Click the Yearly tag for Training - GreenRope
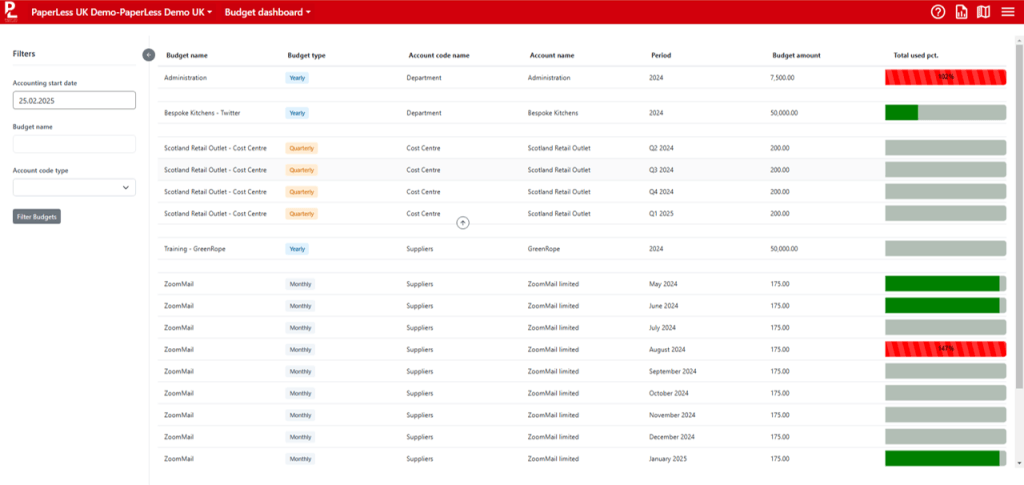The image size is (1024, 485). click(x=297, y=248)
